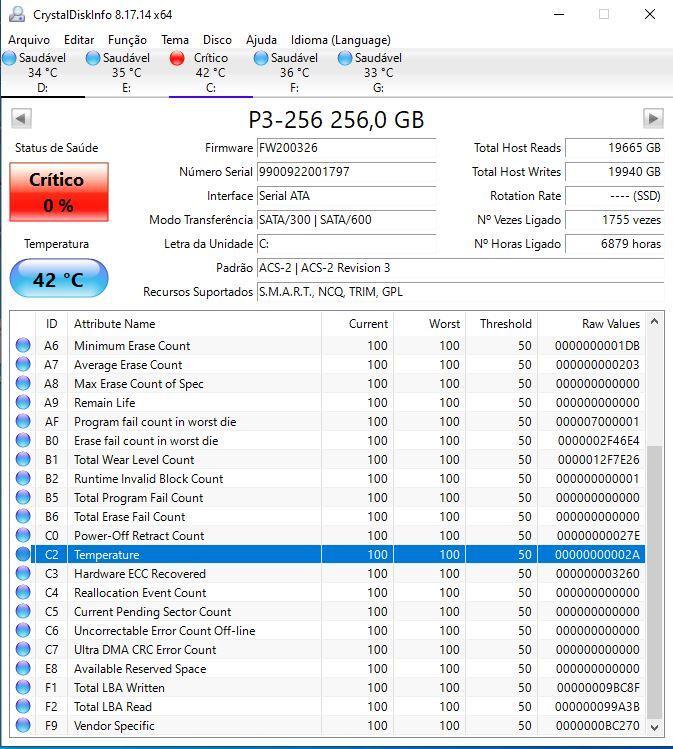Click status orb of Runtime Invalid Block Count
This screenshot has width=673, height=749.
23,479
